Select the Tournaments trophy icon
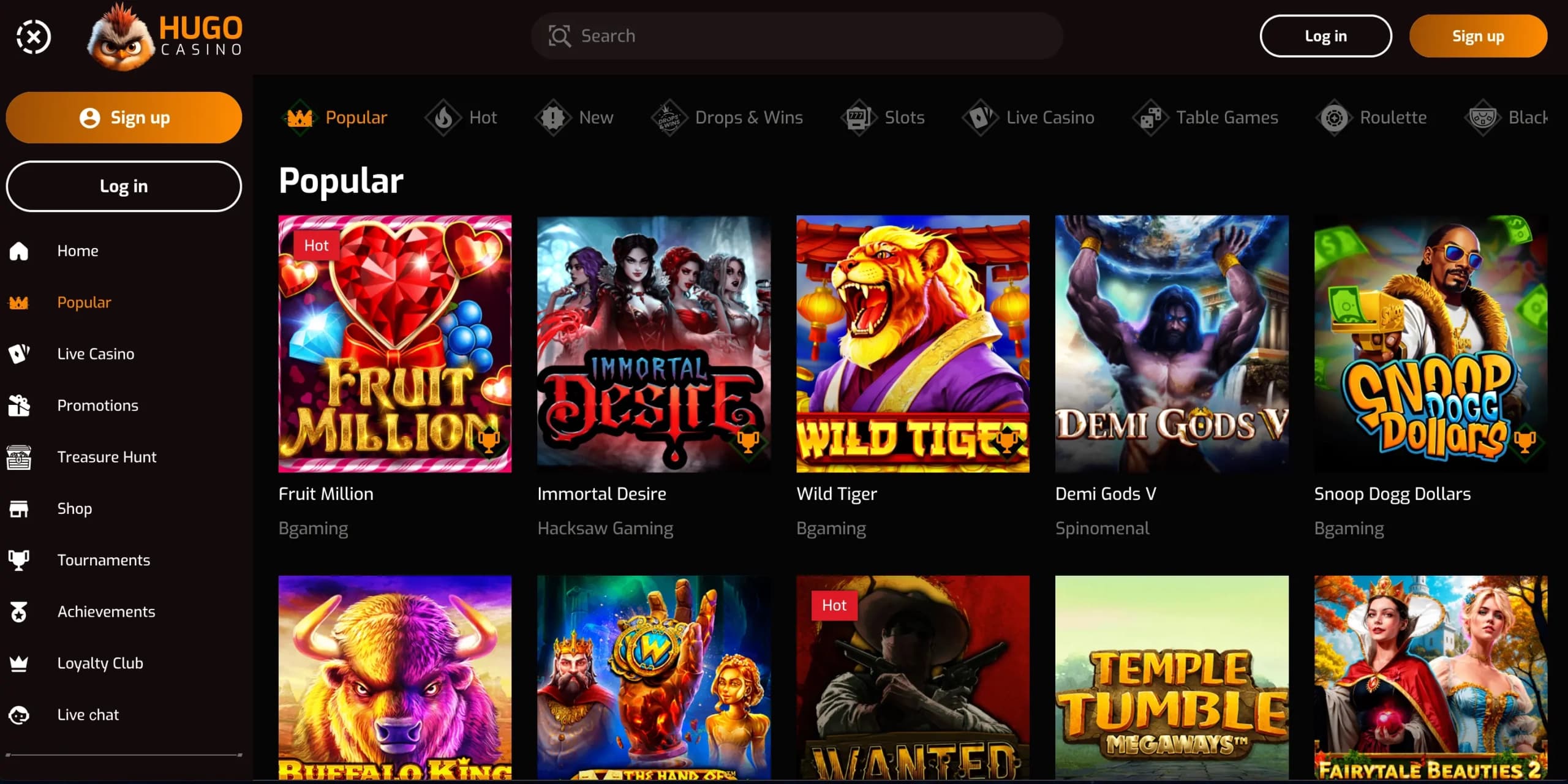The image size is (1568, 784). coord(19,559)
